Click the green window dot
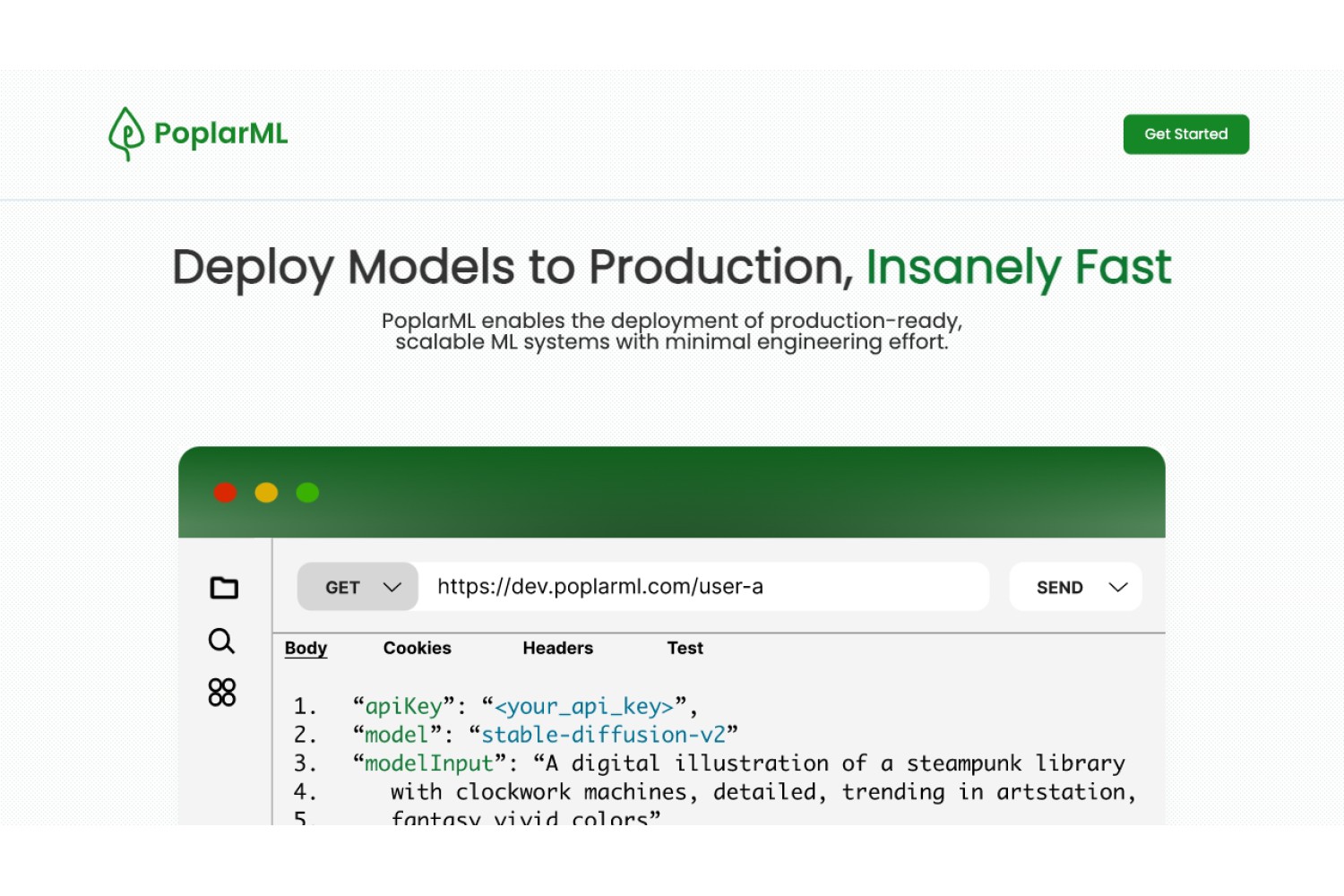 click(x=307, y=492)
